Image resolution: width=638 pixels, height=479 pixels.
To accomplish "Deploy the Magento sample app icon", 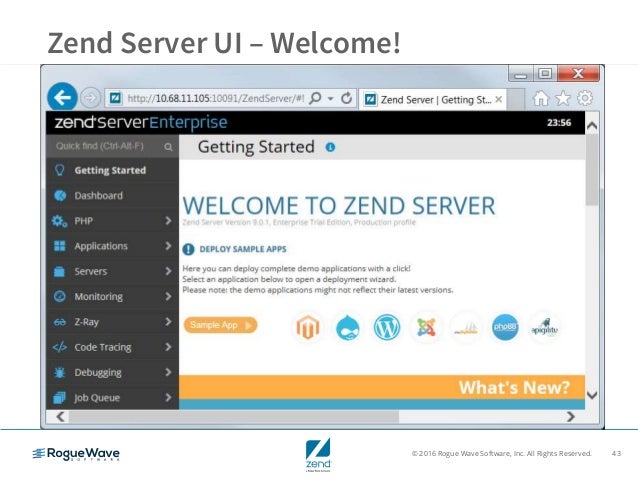I will point(308,327).
